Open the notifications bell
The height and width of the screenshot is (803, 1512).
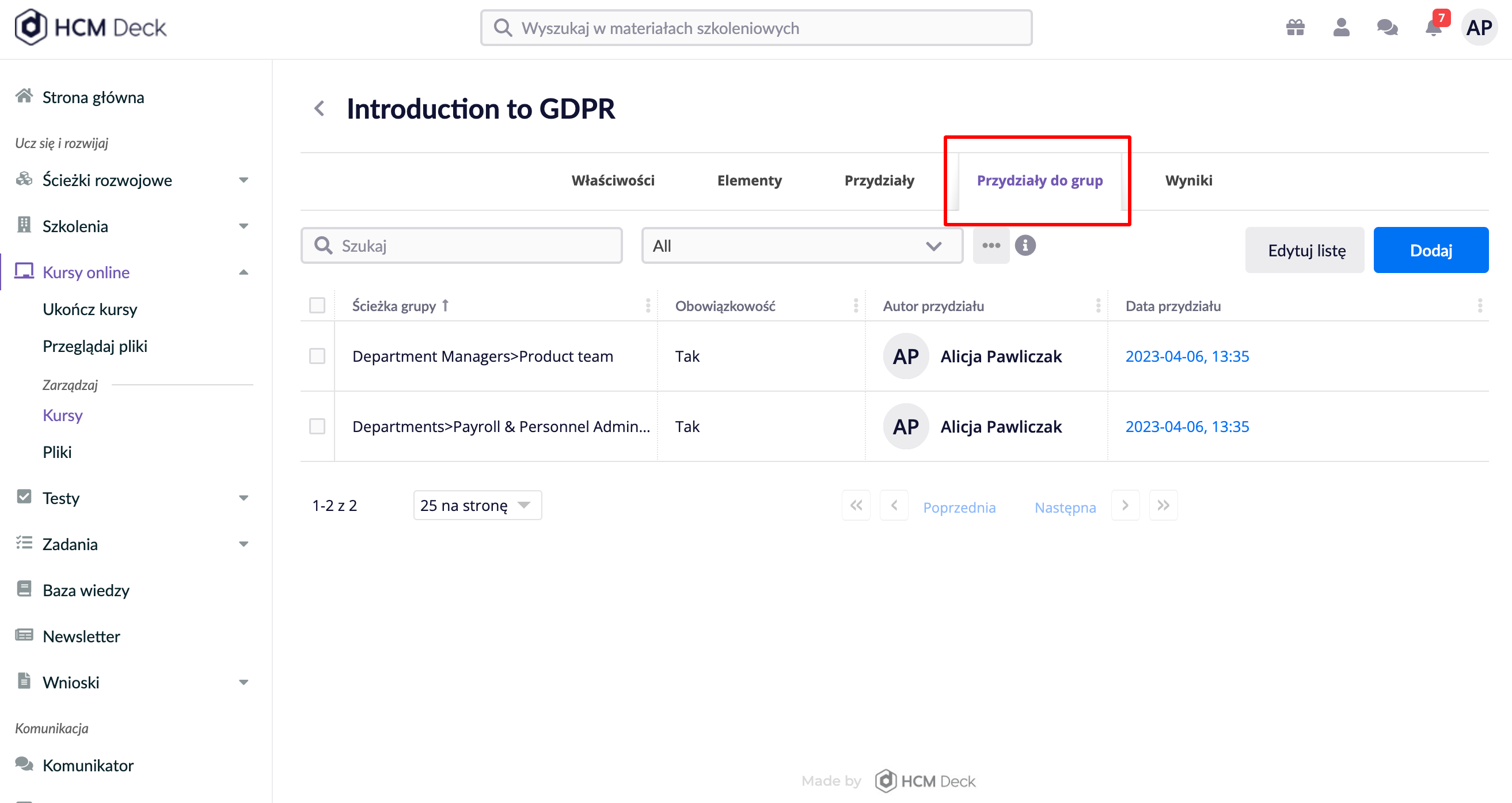1433,27
